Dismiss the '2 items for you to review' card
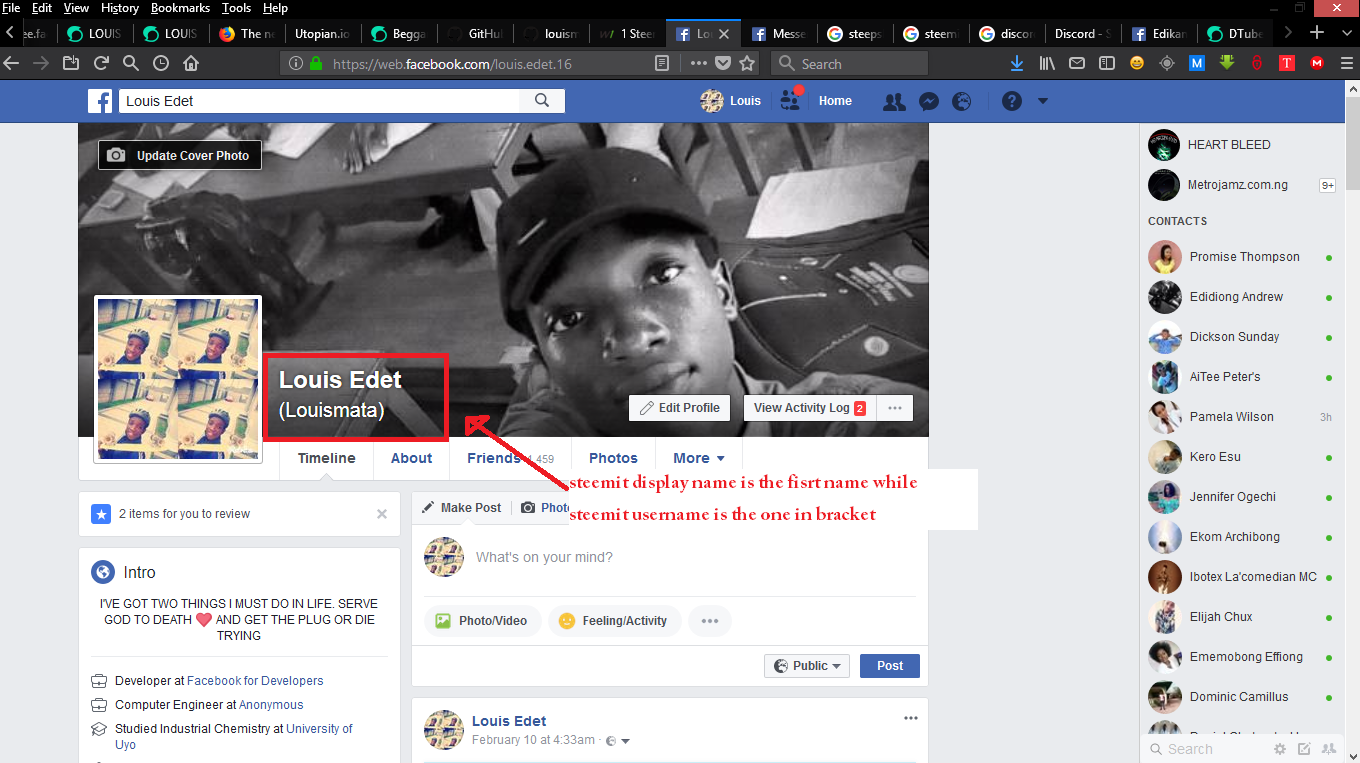This screenshot has height=763, width=1360. (x=381, y=514)
